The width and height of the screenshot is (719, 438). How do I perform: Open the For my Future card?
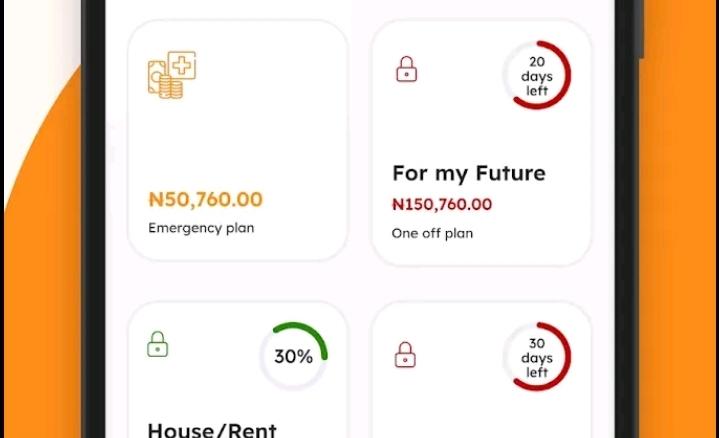pyautogui.click(x=481, y=143)
